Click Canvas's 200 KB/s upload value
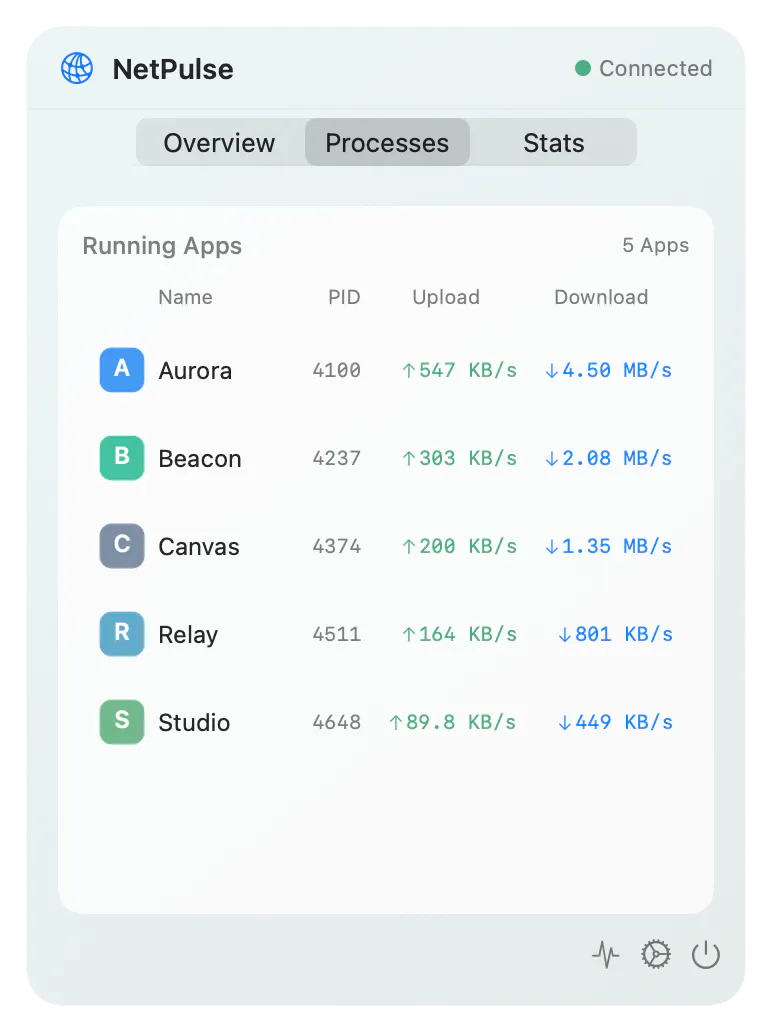 [459, 546]
